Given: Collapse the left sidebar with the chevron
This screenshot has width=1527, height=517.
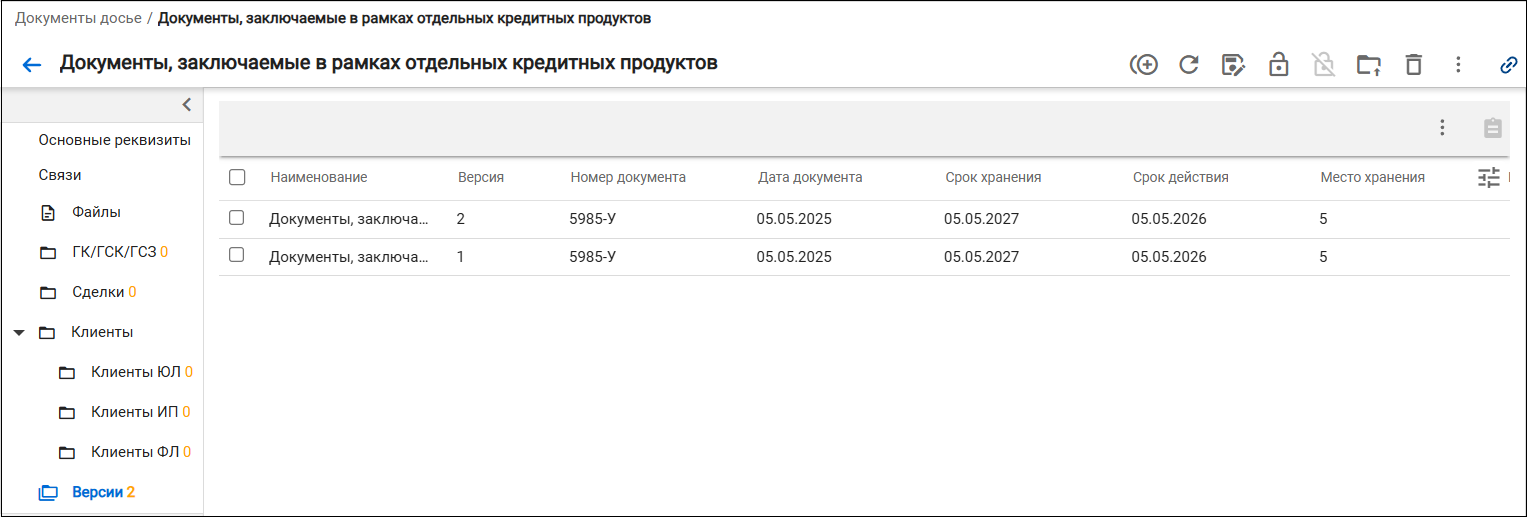Looking at the screenshot, I should point(186,104).
